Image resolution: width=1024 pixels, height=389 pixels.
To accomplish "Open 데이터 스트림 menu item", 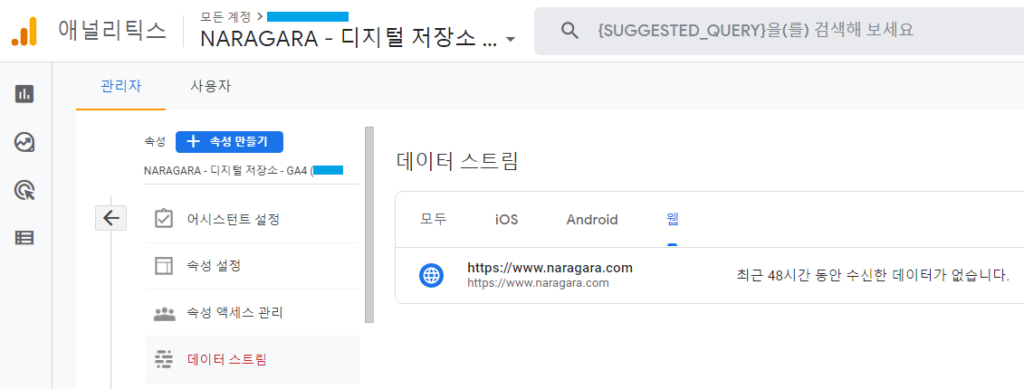I will pyautogui.click(x=252, y=360).
